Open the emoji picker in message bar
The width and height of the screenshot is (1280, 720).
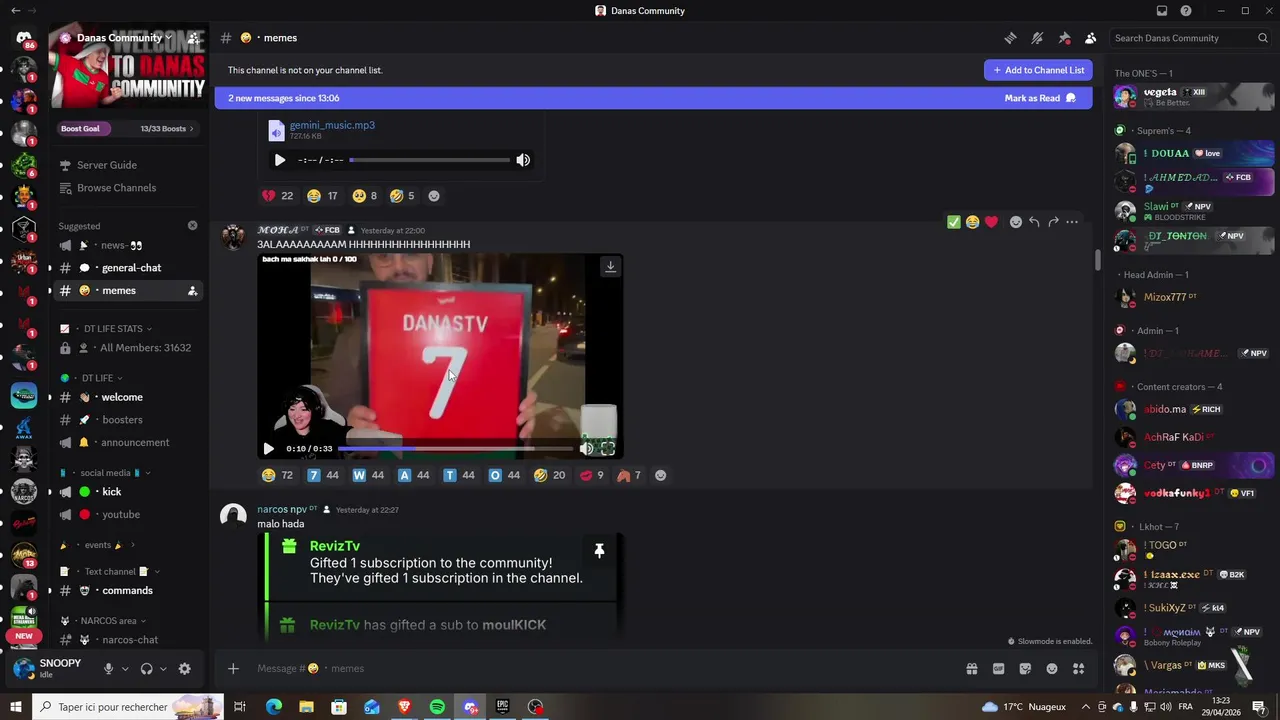[x=1052, y=669]
